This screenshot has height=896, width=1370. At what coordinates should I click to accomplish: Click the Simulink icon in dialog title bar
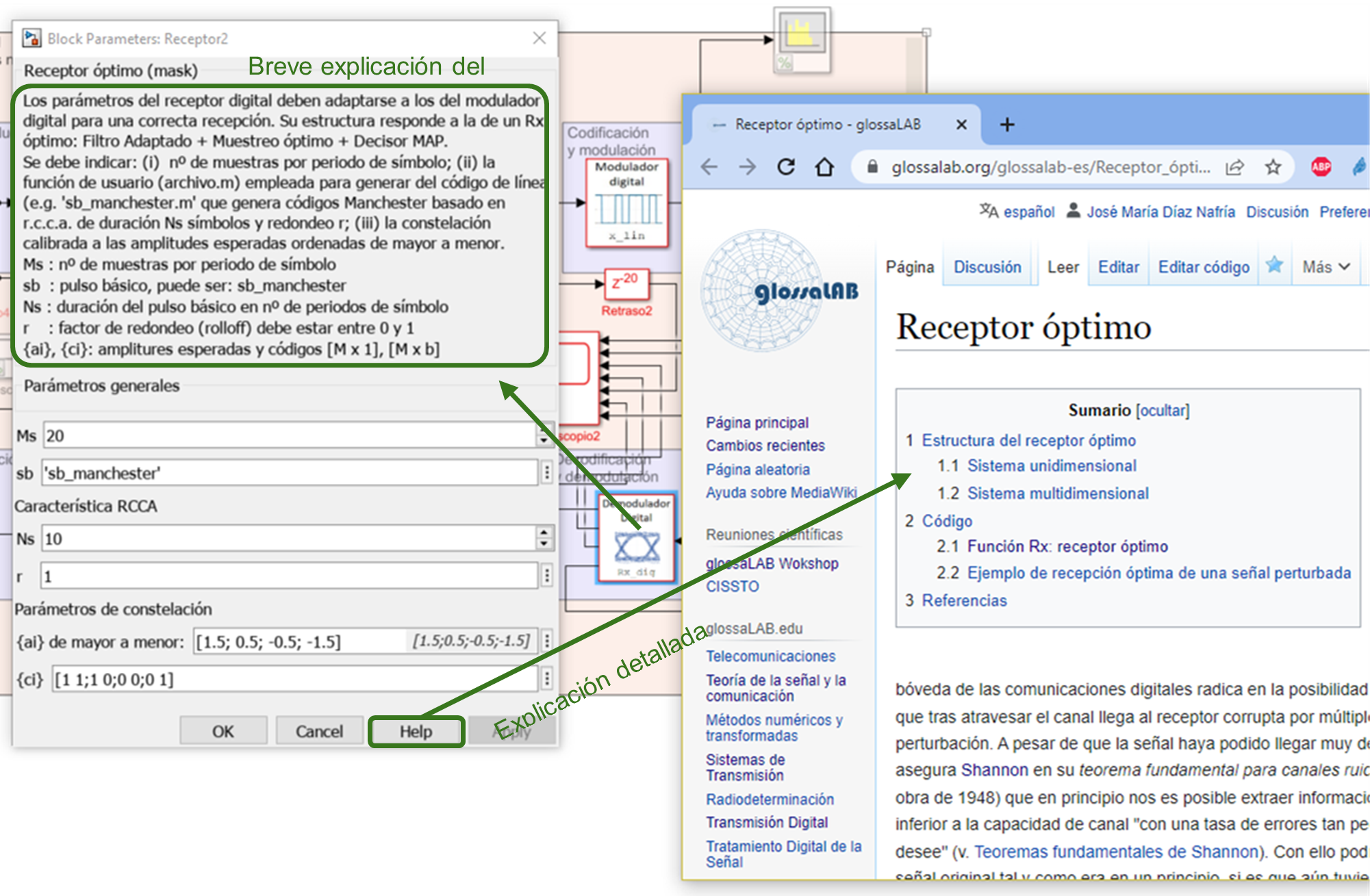point(31,38)
